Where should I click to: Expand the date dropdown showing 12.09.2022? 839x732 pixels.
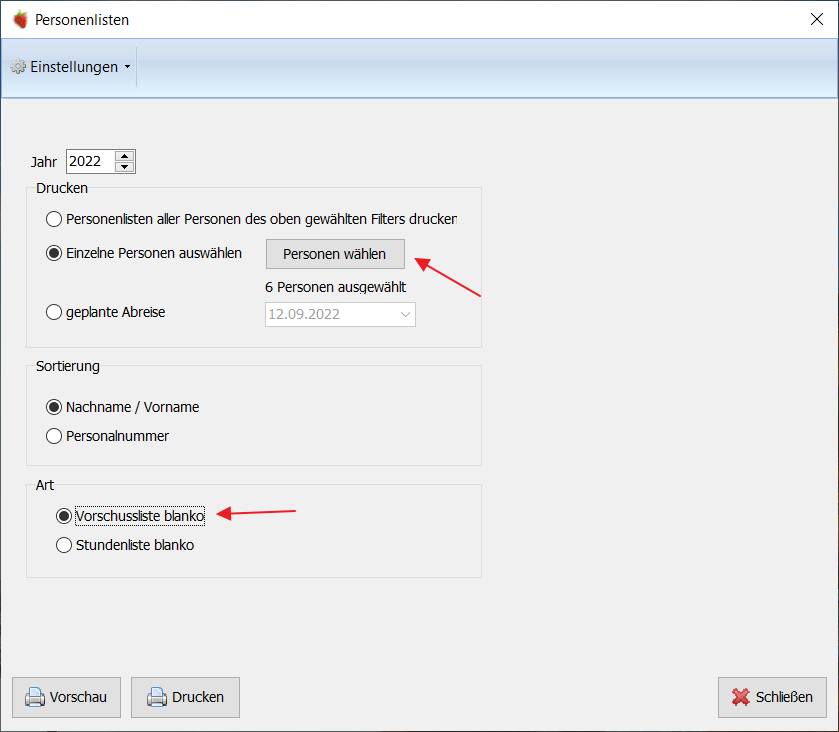405,315
